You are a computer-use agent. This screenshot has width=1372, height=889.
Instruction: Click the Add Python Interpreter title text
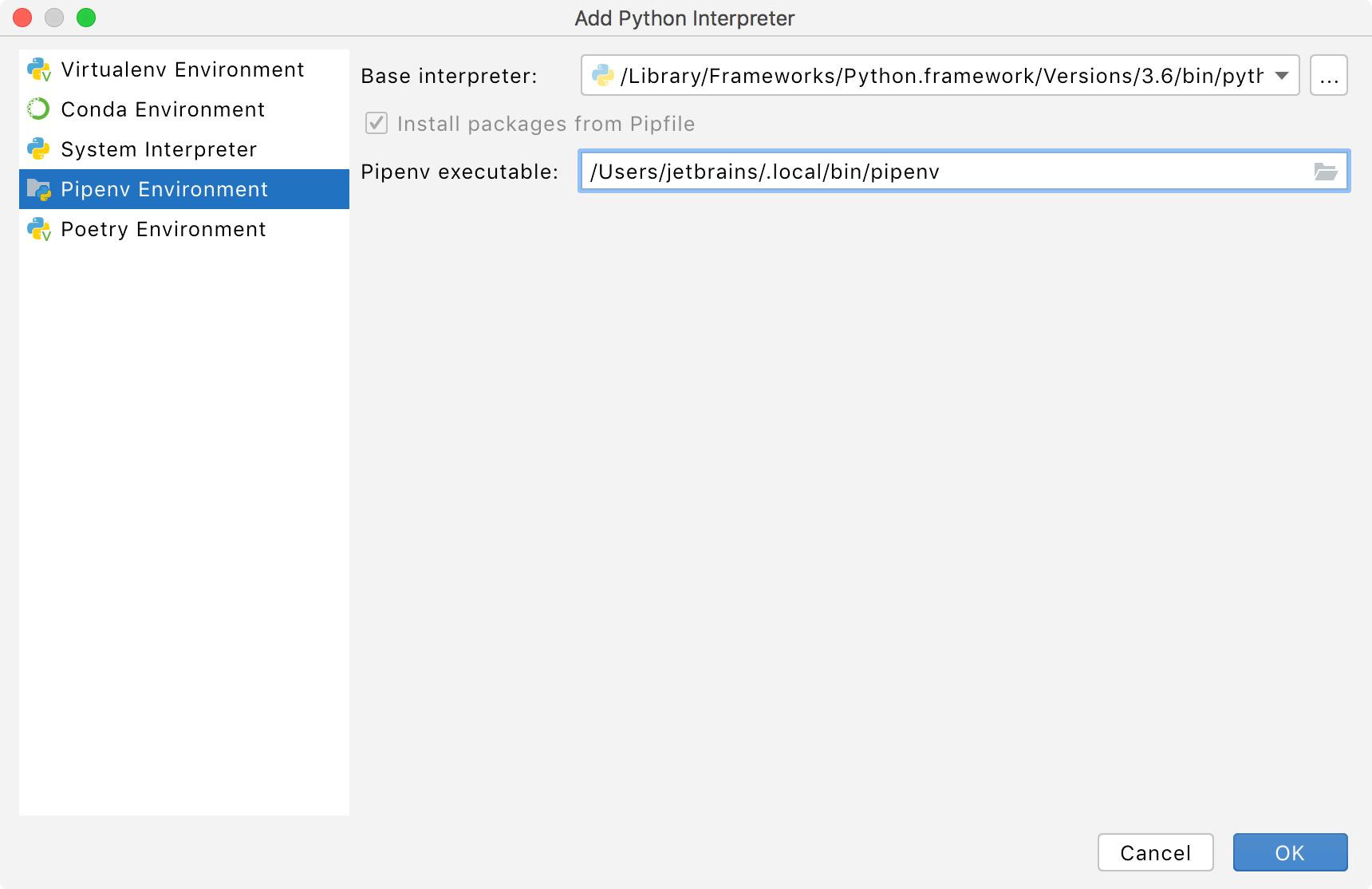(684, 18)
